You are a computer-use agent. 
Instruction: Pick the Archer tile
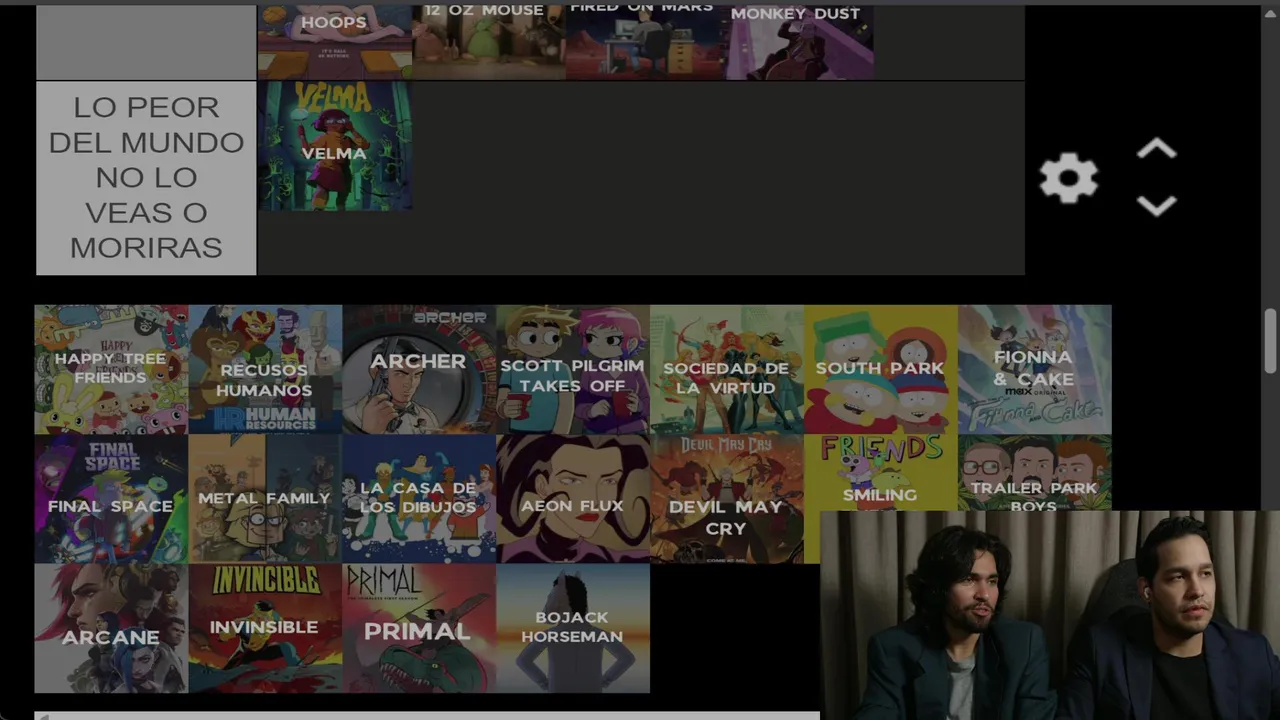[419, 369]
